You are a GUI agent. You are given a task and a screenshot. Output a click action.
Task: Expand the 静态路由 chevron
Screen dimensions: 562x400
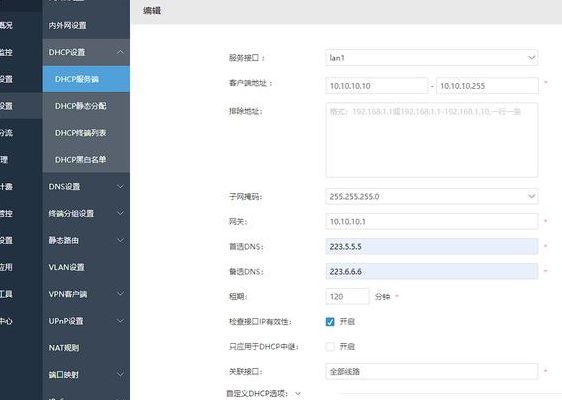pyautogui.click(x=120, y=240)
